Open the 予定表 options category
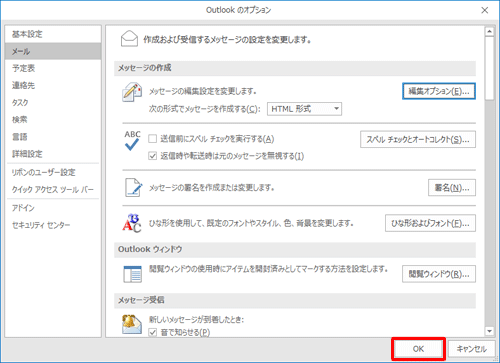500x363 pixels. [53, 68]
